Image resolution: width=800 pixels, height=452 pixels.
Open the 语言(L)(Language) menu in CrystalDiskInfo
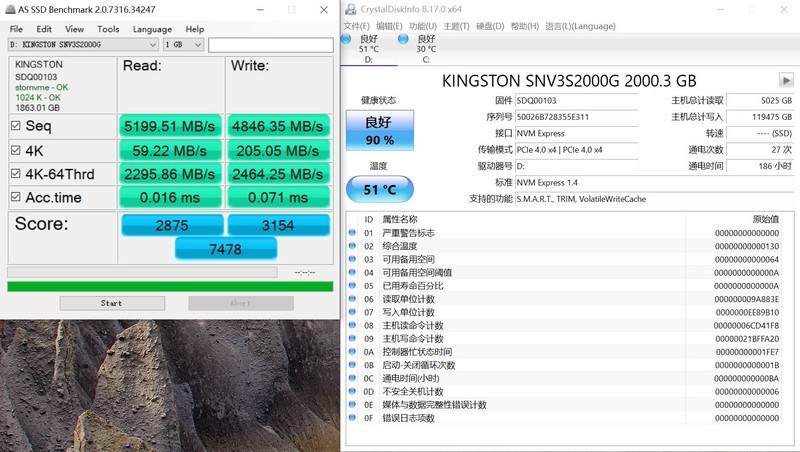(x=580, y=26)
